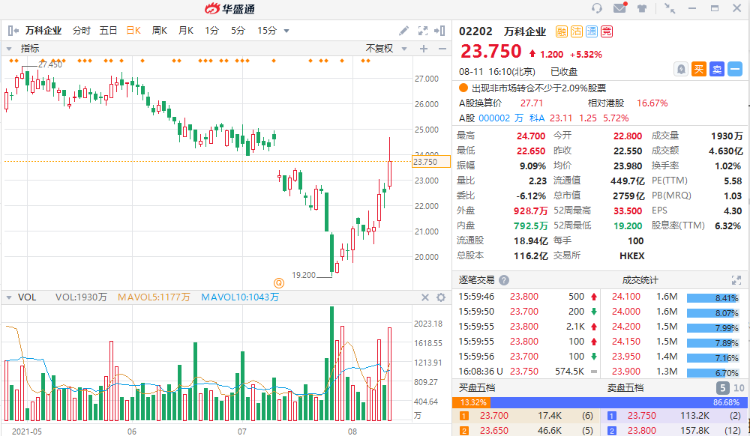
Task: Click the 27.450 high price marker
Action: pyautogui.click(x=50, y=64)
